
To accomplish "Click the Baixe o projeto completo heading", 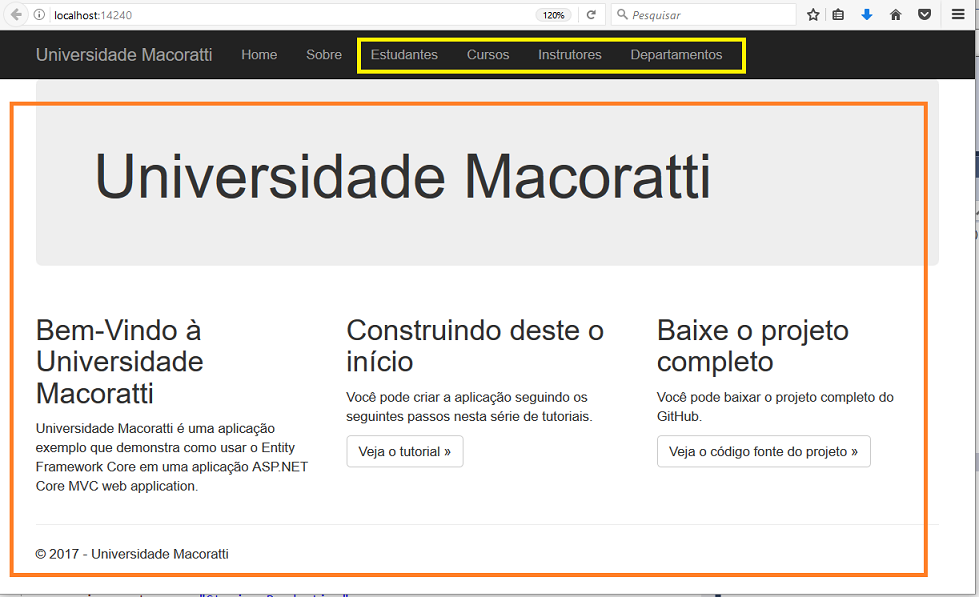I will click(x=752, y=346).
